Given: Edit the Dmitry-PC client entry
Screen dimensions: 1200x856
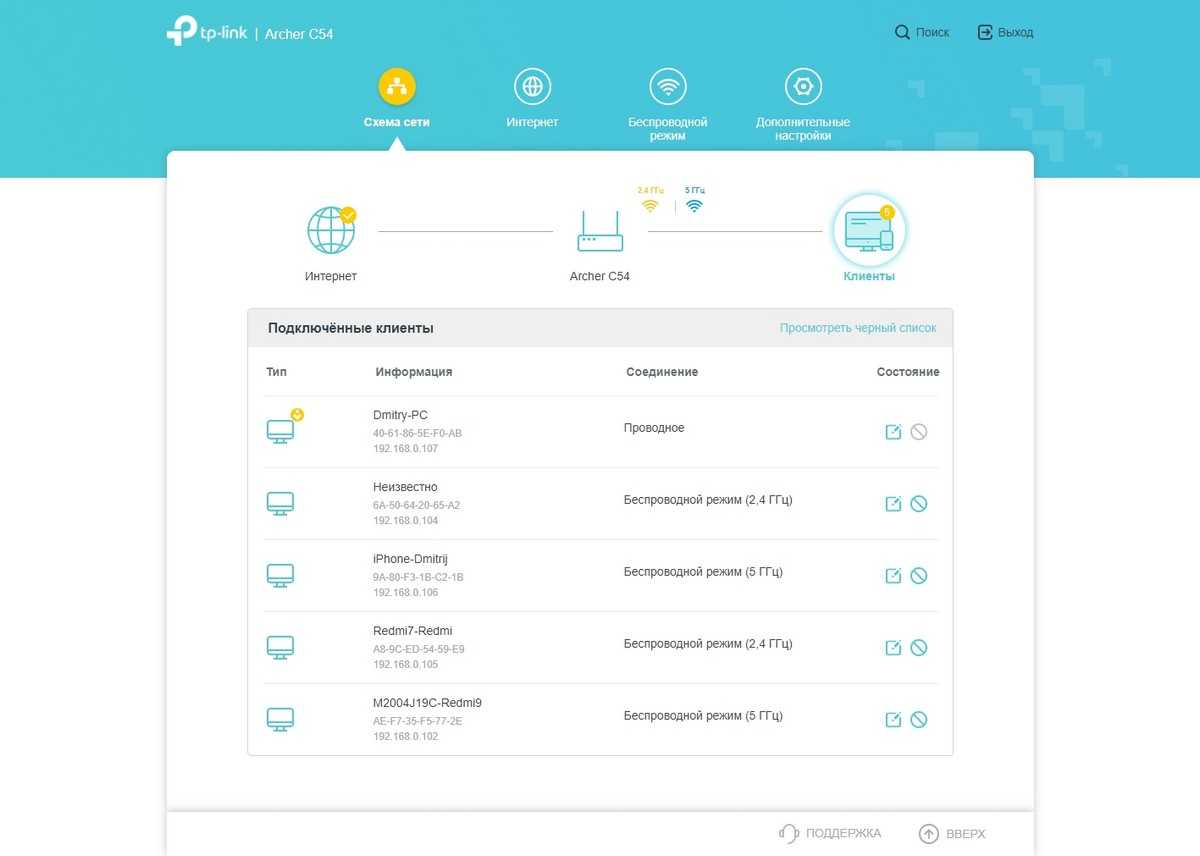Looking at the screenshot, I should pos(893,432).
